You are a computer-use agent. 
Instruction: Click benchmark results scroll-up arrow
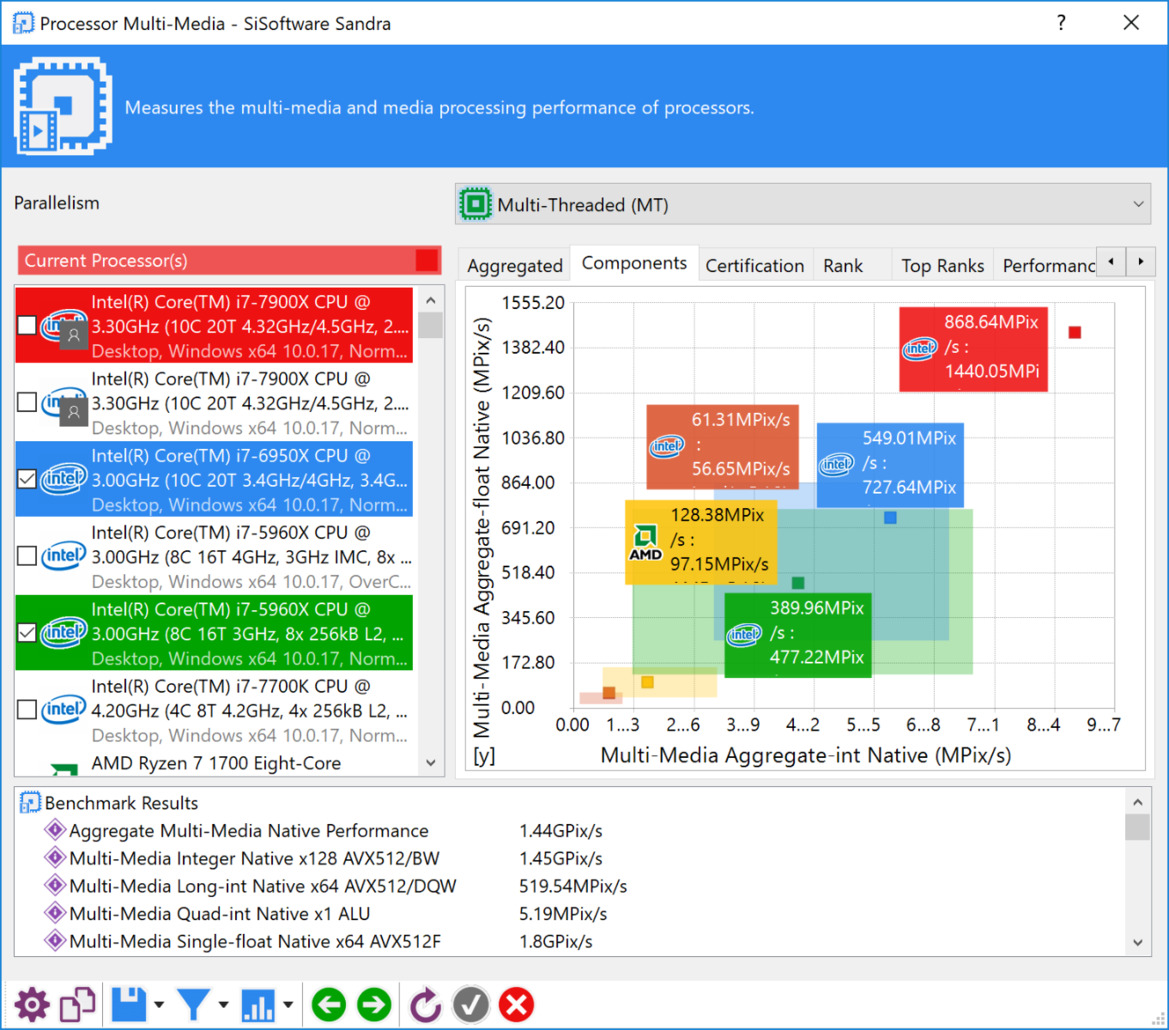click(x=1138, y=802)
